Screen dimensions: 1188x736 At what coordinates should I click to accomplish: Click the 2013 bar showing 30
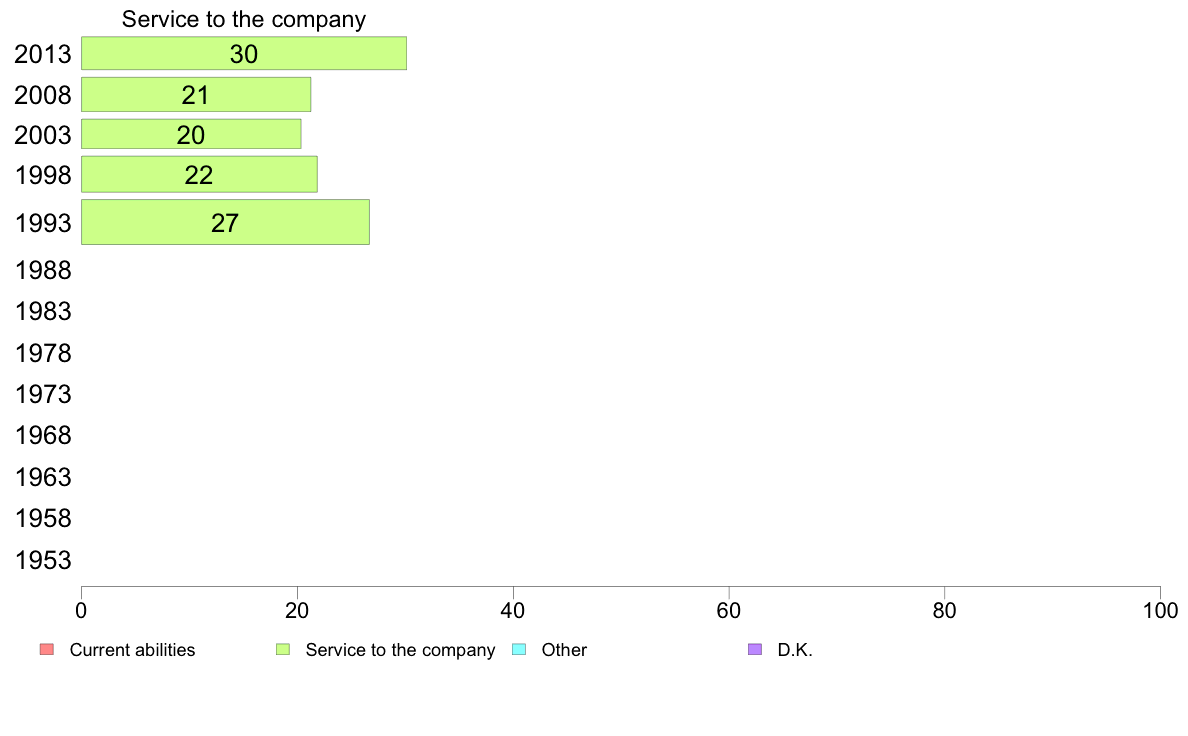[244, 53]
